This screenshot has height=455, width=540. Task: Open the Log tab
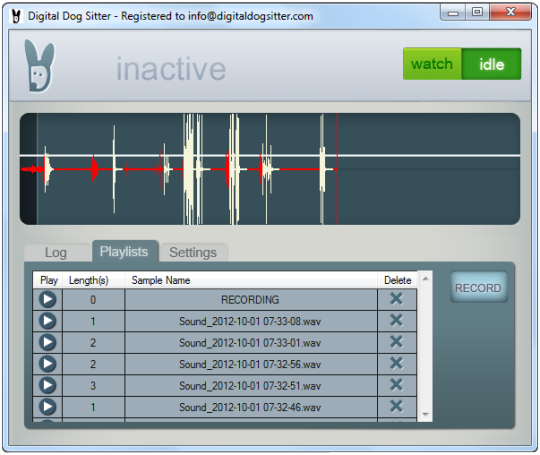56,252
